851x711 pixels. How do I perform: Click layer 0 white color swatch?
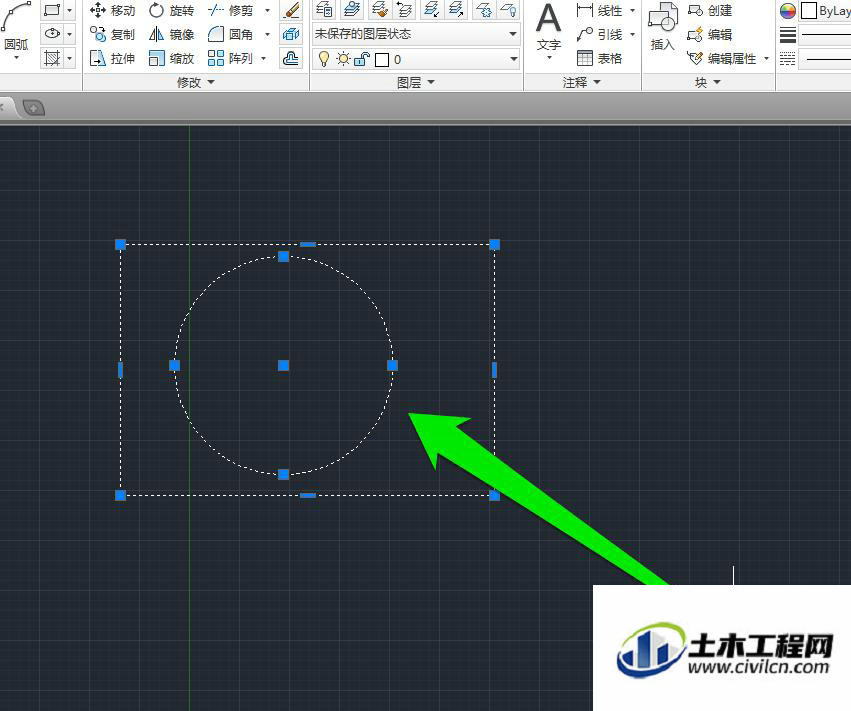[x=382, y=59]
